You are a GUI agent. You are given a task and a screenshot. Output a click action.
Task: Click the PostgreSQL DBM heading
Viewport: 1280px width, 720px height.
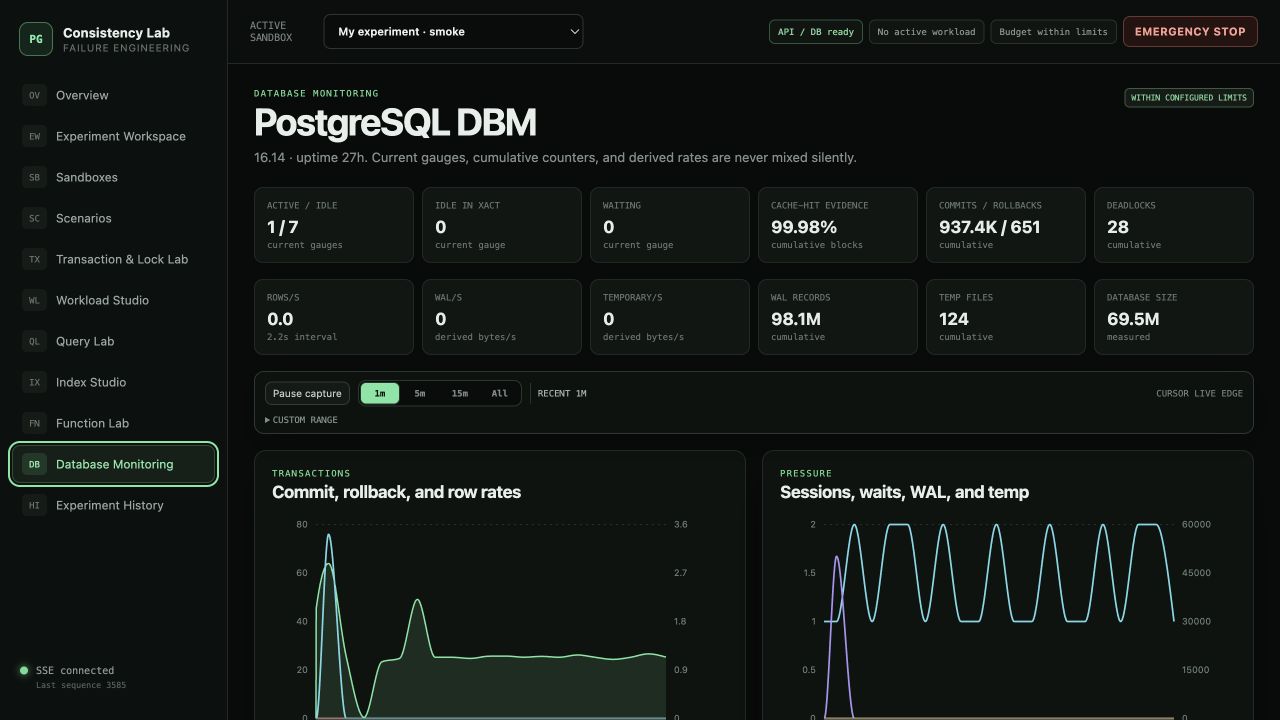click(x=395, y=123)
